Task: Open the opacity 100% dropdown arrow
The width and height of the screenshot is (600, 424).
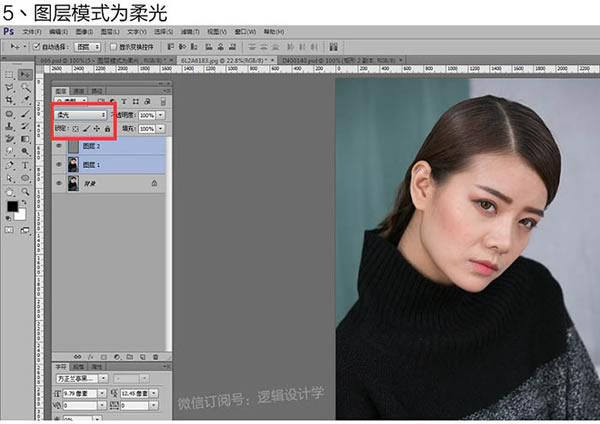Action: click(x=162, y=115)
